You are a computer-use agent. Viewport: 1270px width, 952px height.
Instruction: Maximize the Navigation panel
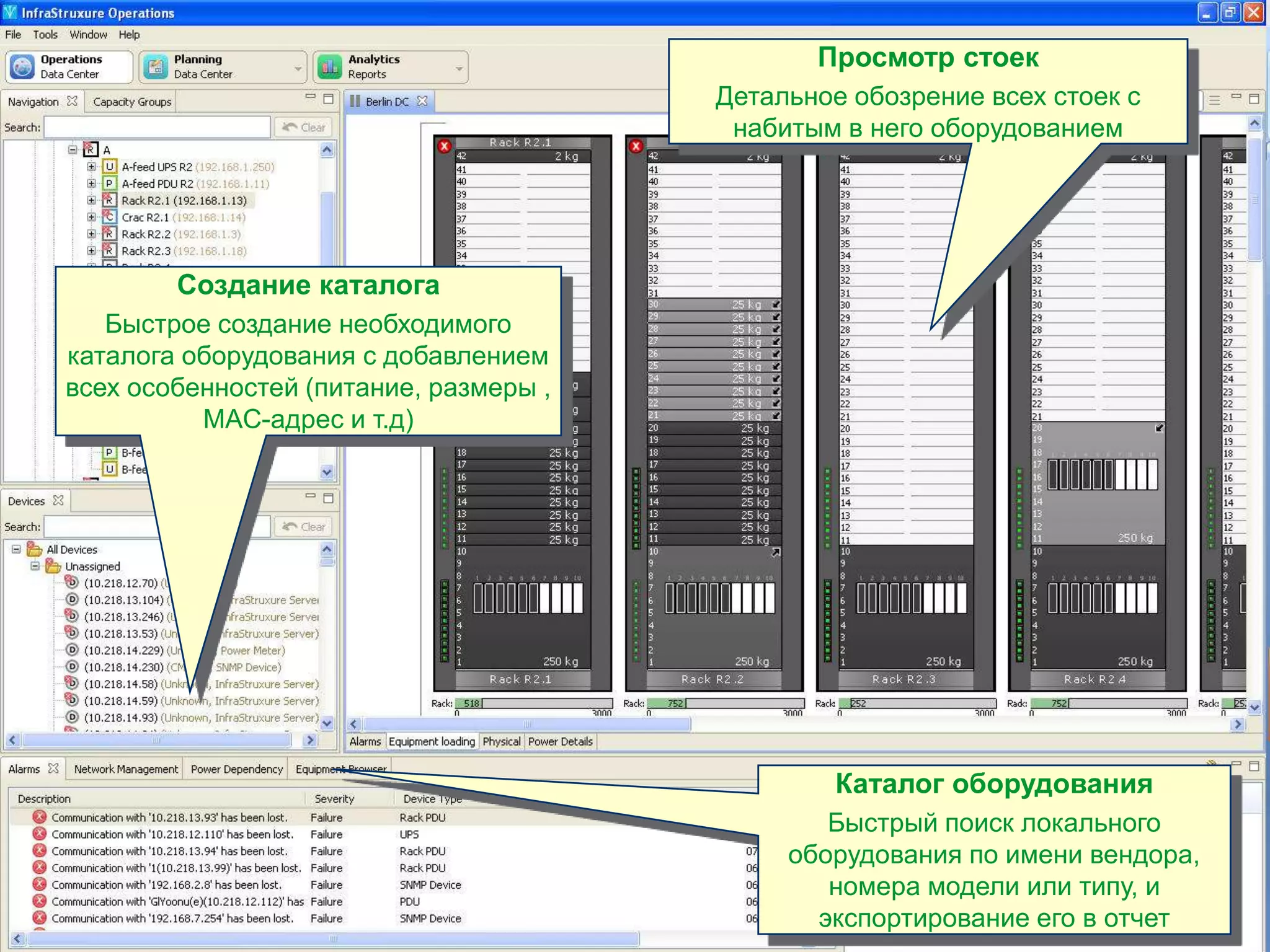tap(329, 99)
